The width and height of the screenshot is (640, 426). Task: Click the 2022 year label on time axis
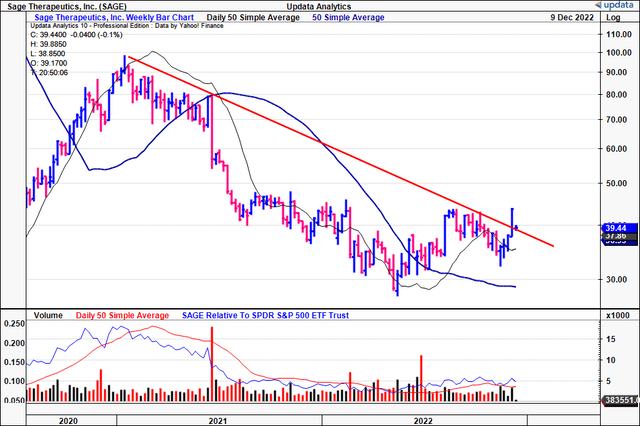[x=423, y=421]
